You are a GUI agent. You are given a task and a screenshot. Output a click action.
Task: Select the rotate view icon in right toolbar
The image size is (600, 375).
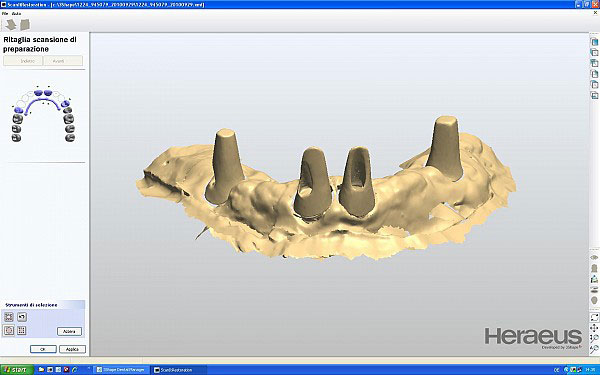[x=594, y=317]
